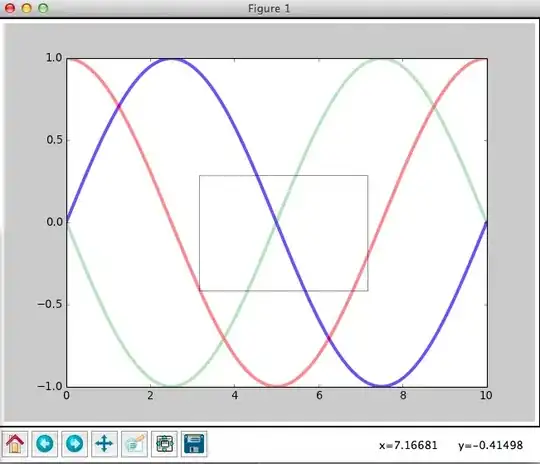Image resolution: width=540 pixels, height=464 pixels.
Task: Activate the Pan axes tool
Action: 104,444
